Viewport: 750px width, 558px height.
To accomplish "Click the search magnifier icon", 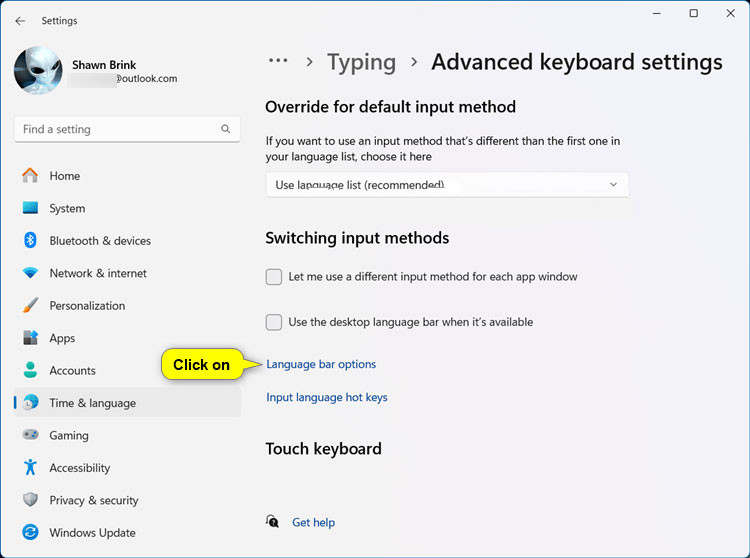I will coord(226,129).
